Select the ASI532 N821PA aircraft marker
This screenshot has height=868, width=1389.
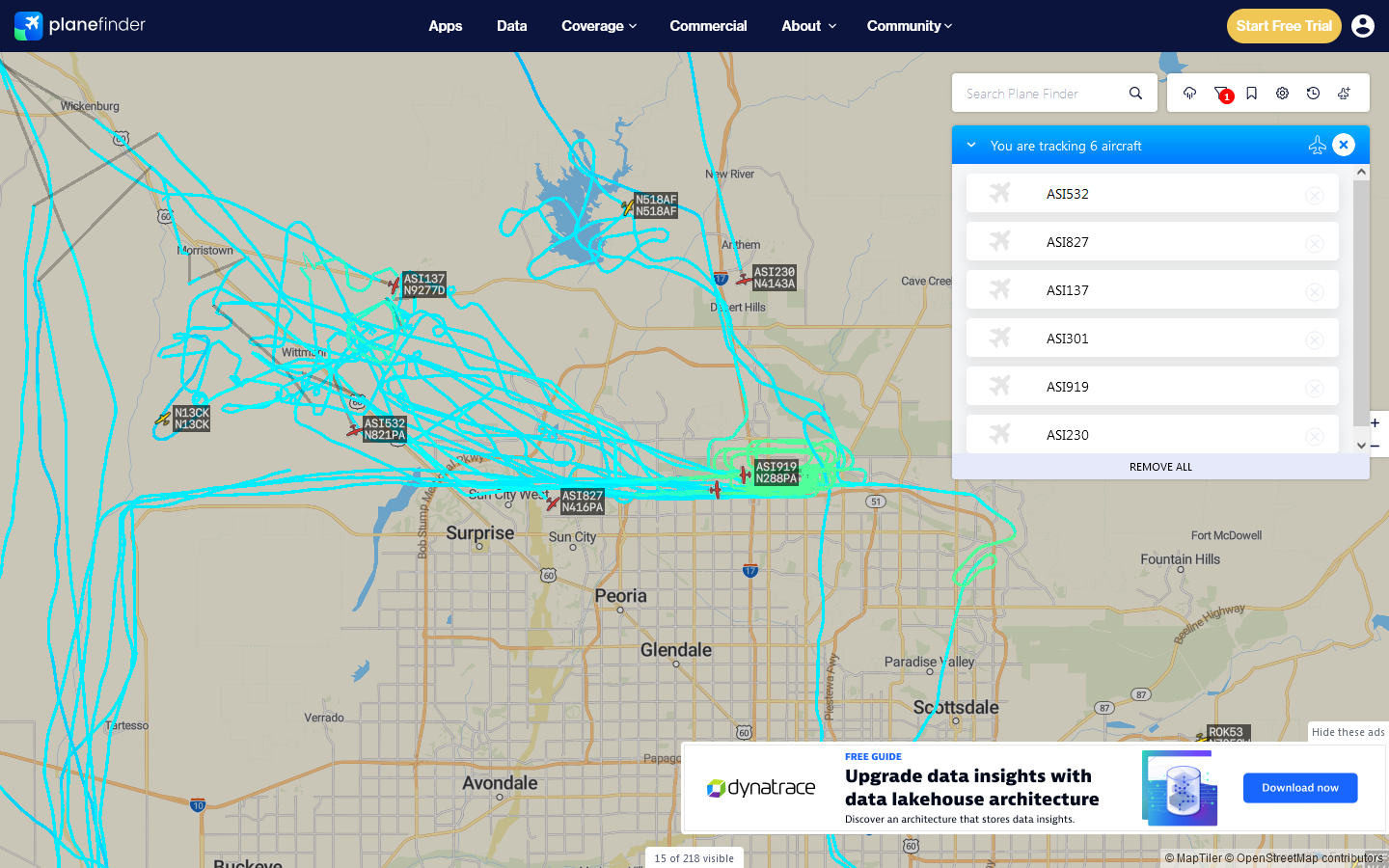(x=355, y=430)
